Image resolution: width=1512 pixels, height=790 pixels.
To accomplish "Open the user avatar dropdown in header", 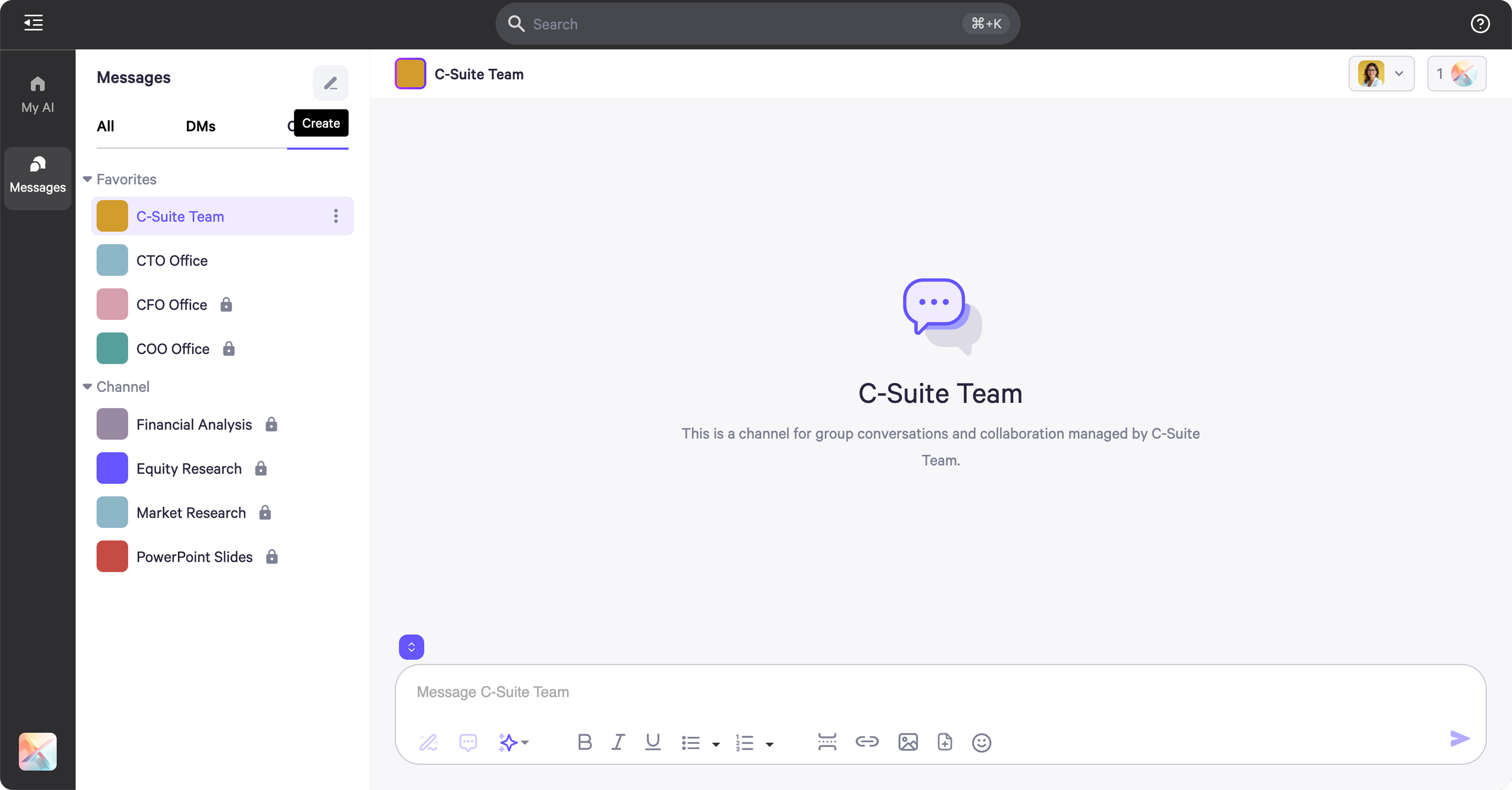I will click(1381, 74).
